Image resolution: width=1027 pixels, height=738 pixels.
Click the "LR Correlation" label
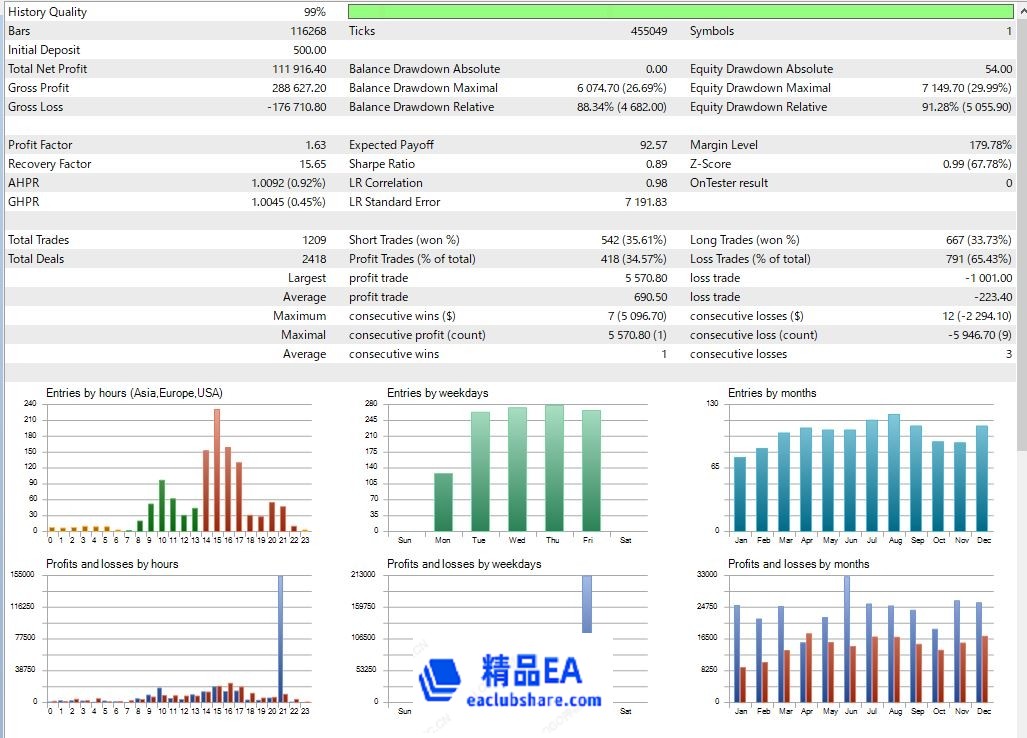pos(386,183)
